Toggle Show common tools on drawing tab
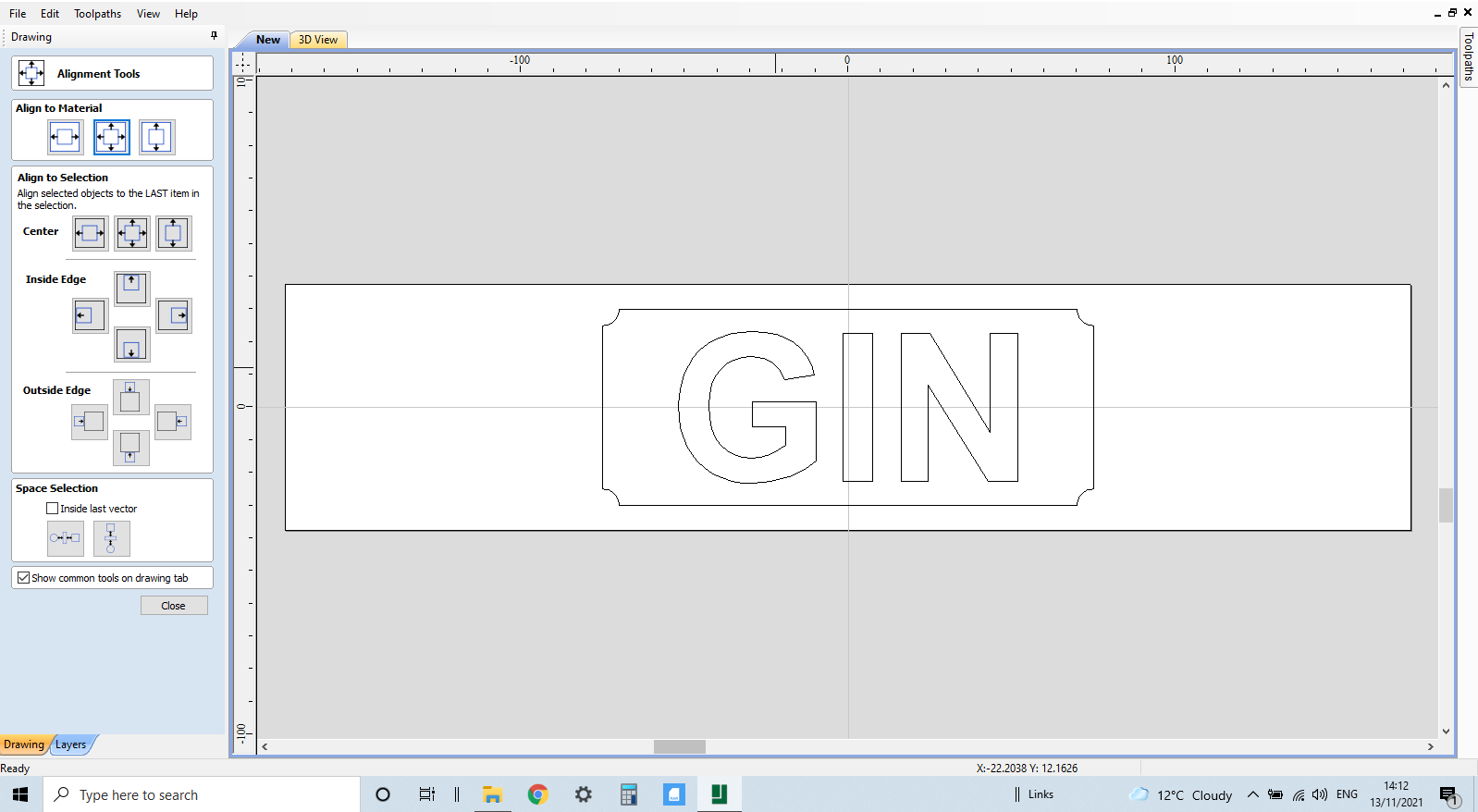The image size is (1478, 812). (24, 578)
